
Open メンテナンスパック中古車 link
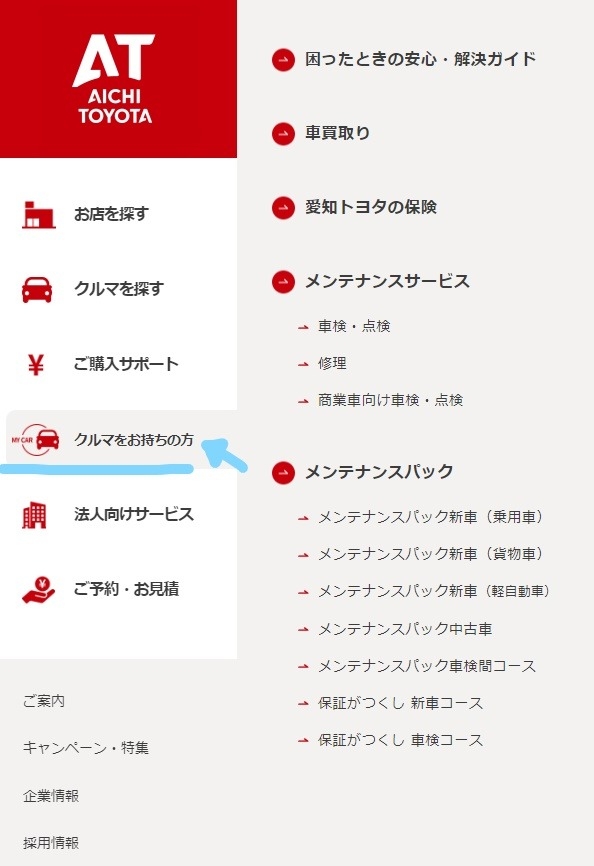tap(405, 629)
